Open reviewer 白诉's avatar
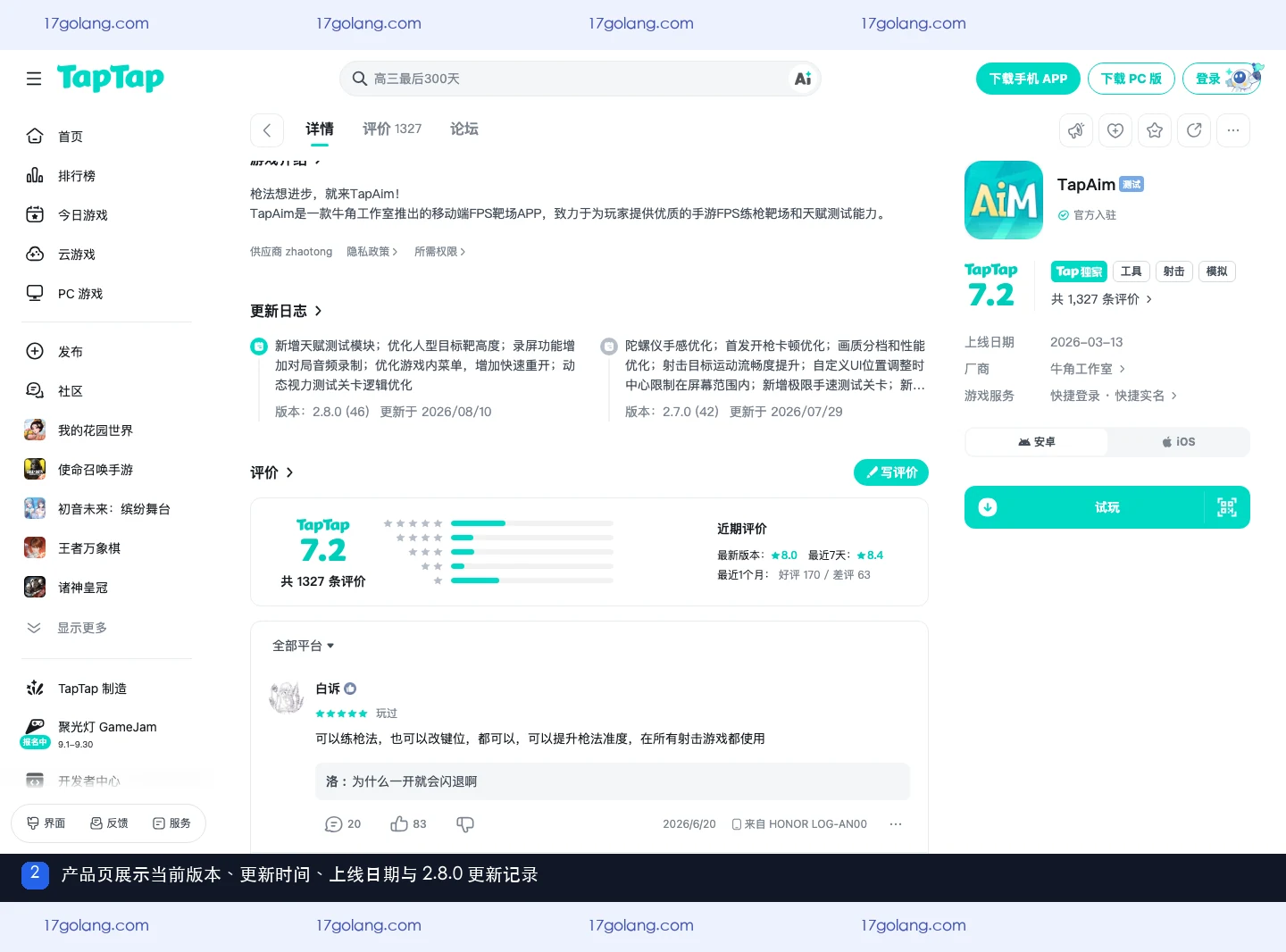 287,697
